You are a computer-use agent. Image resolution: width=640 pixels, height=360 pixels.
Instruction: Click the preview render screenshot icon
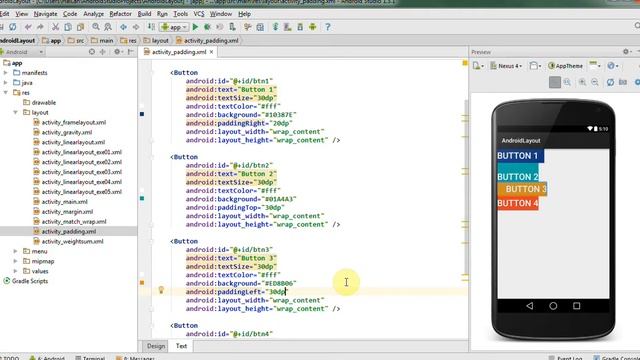coord(622,82)
